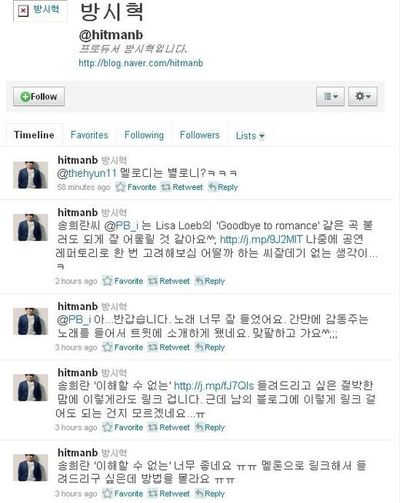
Task: Click the @PB_i mention in the reply tweet
Action: tap(74, 320)
